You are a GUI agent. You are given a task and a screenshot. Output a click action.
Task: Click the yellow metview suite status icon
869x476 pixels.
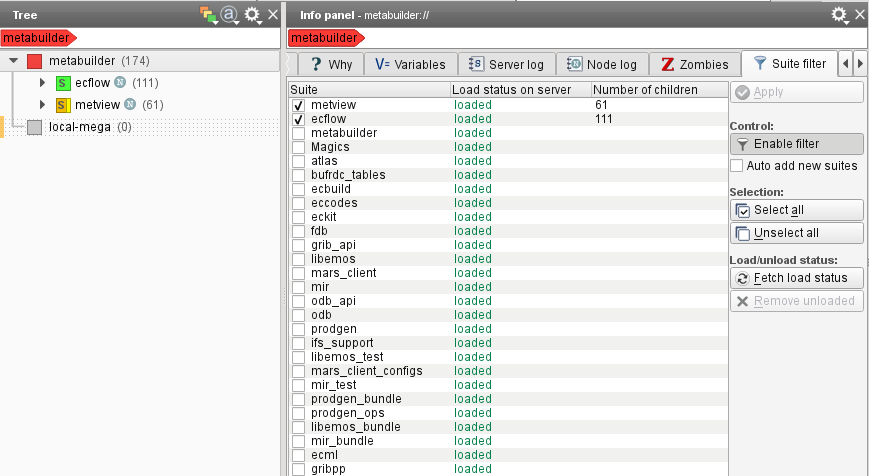click(x=63, y=105)
